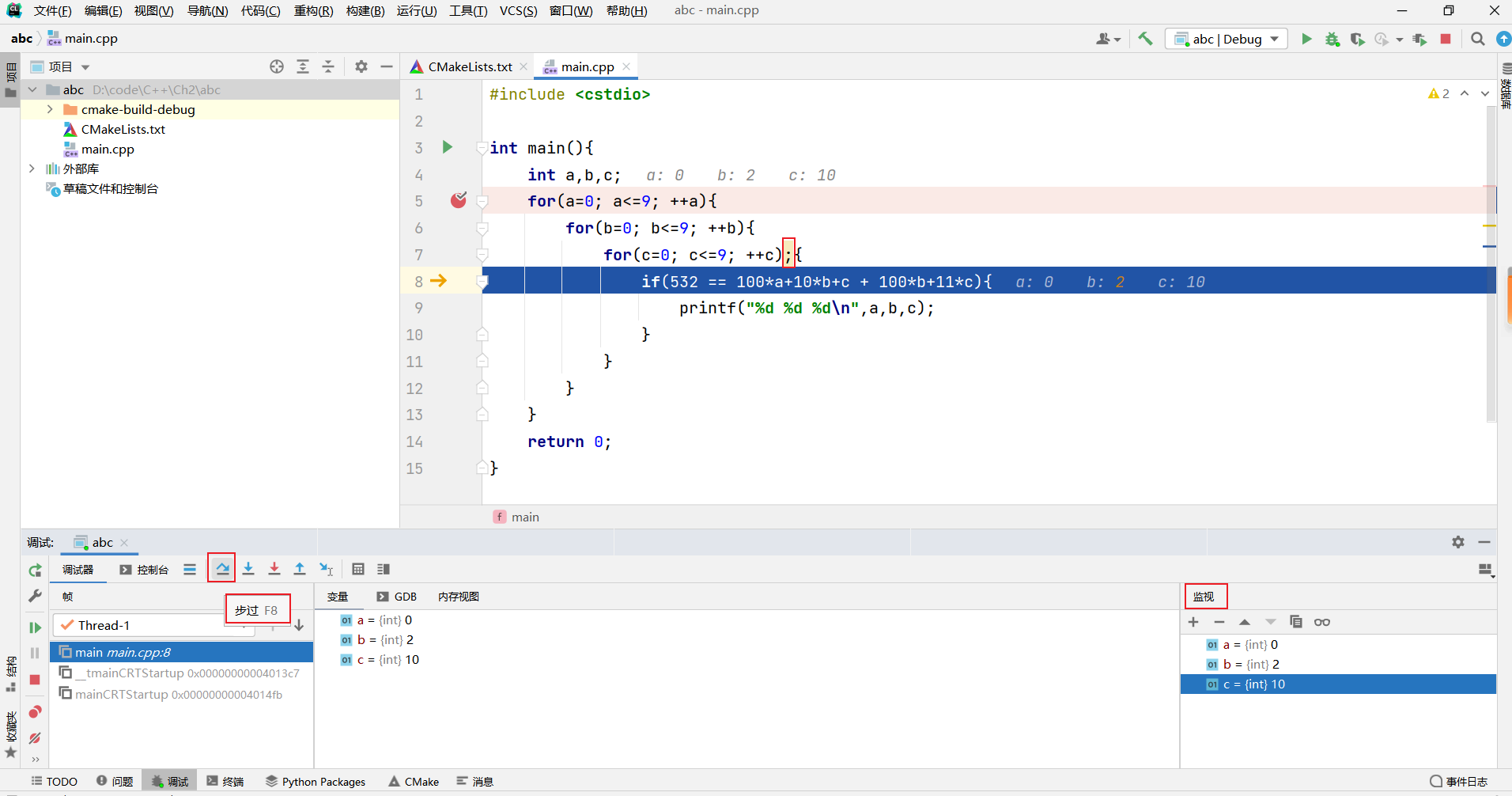This screenshot has height=796, width=1512.
Task: Click the Debug bug icon in top toolbar
Action: coord(1332,39)
